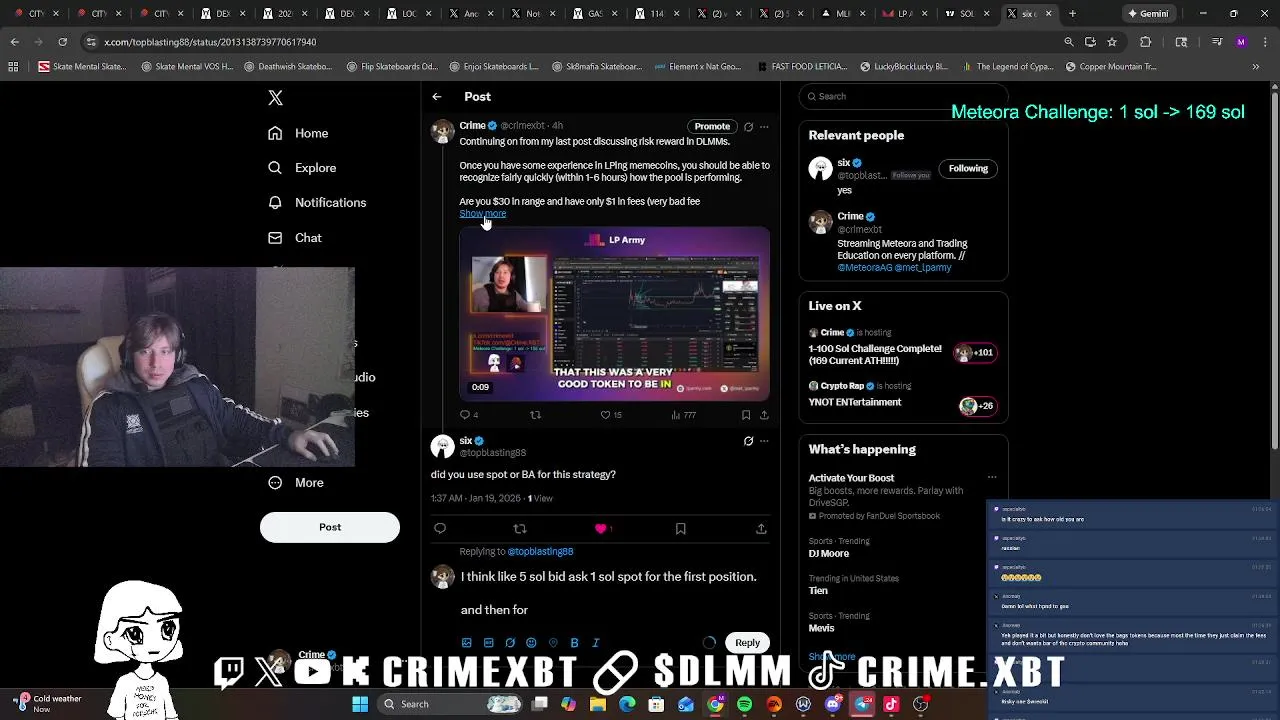Image resolution: width=1280 pixels, height=720 pixels.
Task: Bookmark Crime's post
Action: (x=746, y=415)
